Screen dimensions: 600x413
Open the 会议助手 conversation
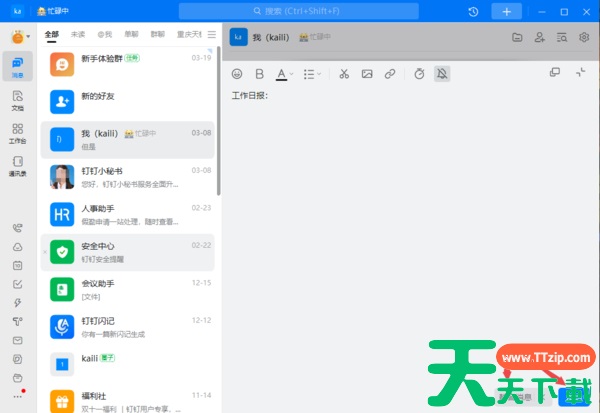[x=127, y=290]
